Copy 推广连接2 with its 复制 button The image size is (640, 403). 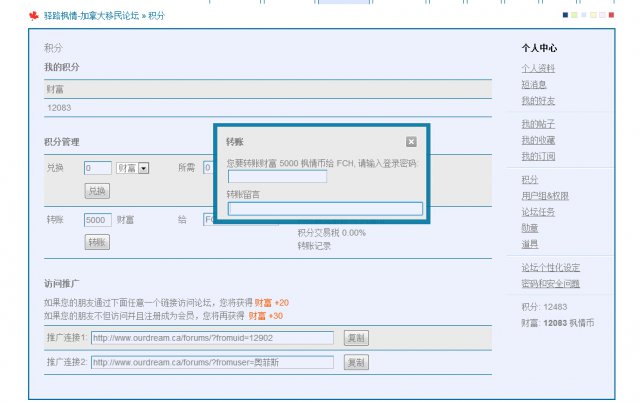[356, 362]
